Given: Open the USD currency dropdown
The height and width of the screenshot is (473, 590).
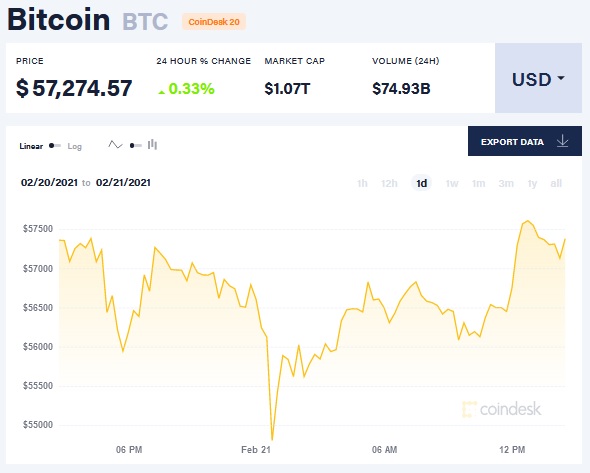Looking at the screenshot, I should (x=538, y=78).
